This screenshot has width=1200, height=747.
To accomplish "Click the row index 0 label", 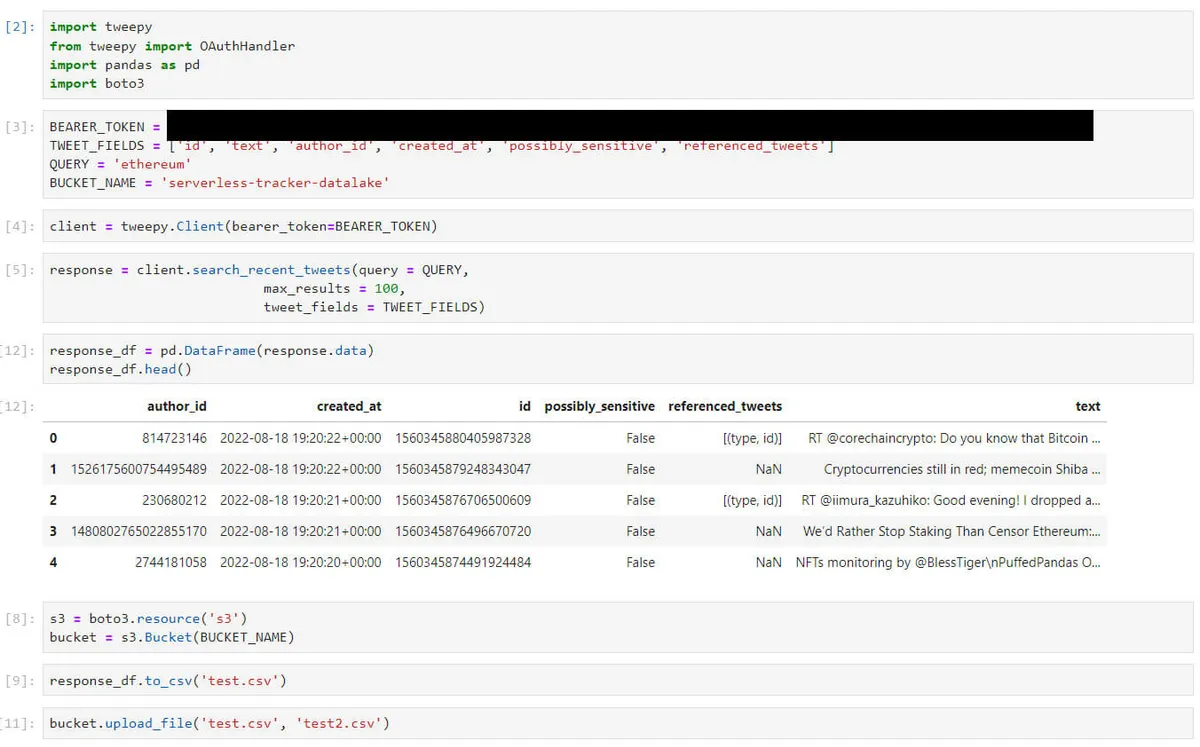I will pyautogui.click(x=53, y=438).
